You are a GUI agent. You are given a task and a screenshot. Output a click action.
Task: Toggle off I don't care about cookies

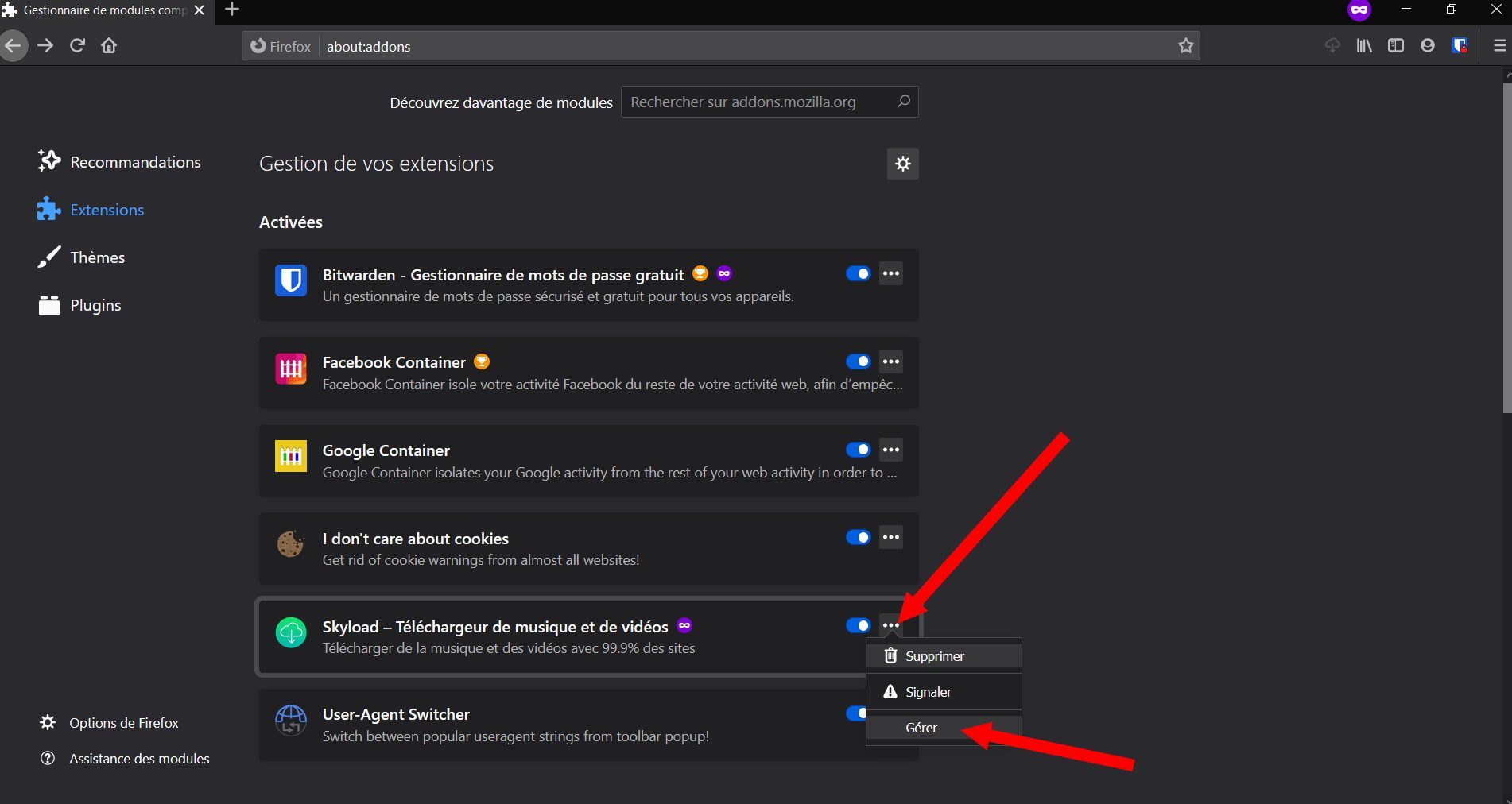[859, 537]
